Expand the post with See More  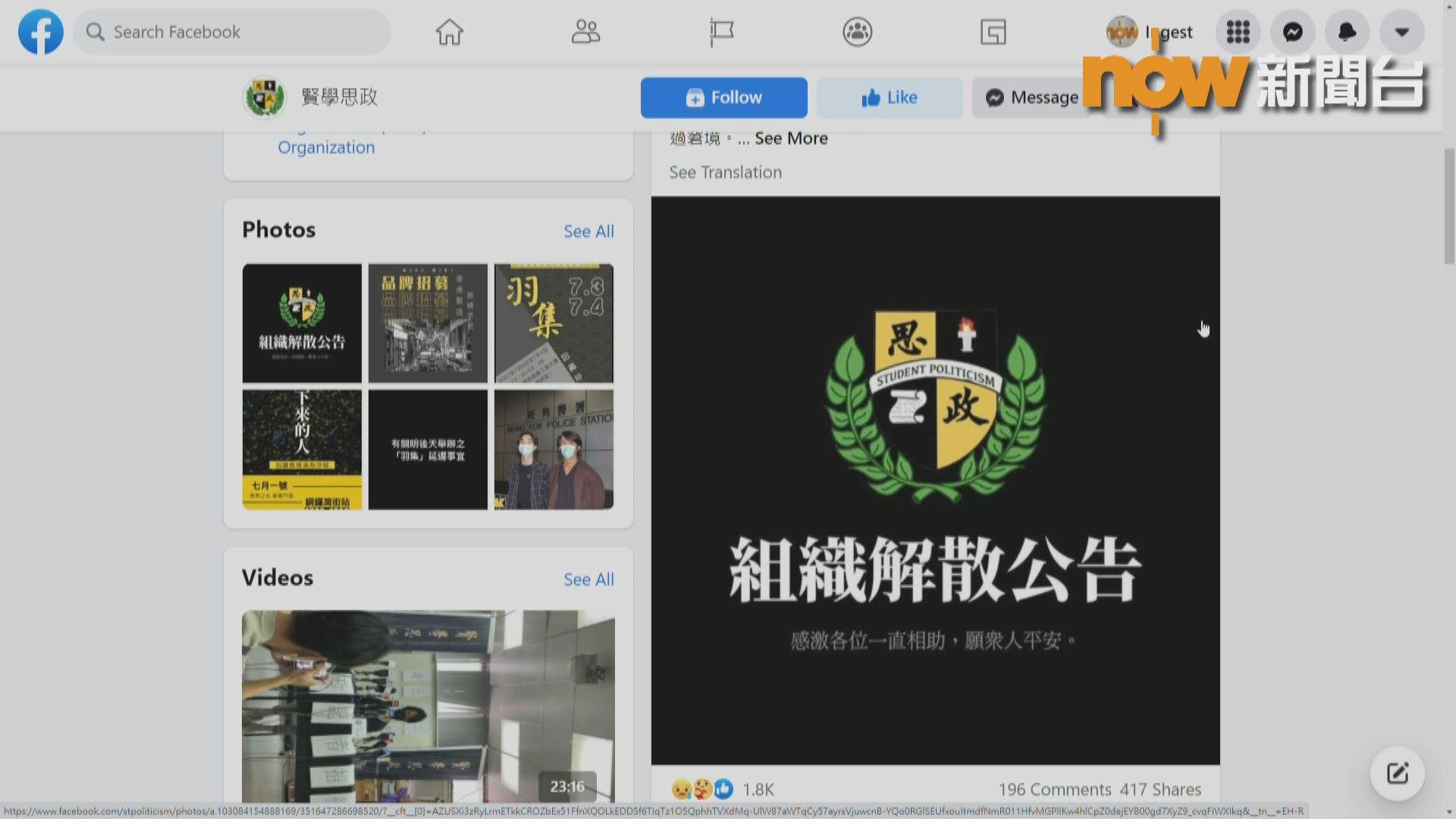click(x=791, y=138)
